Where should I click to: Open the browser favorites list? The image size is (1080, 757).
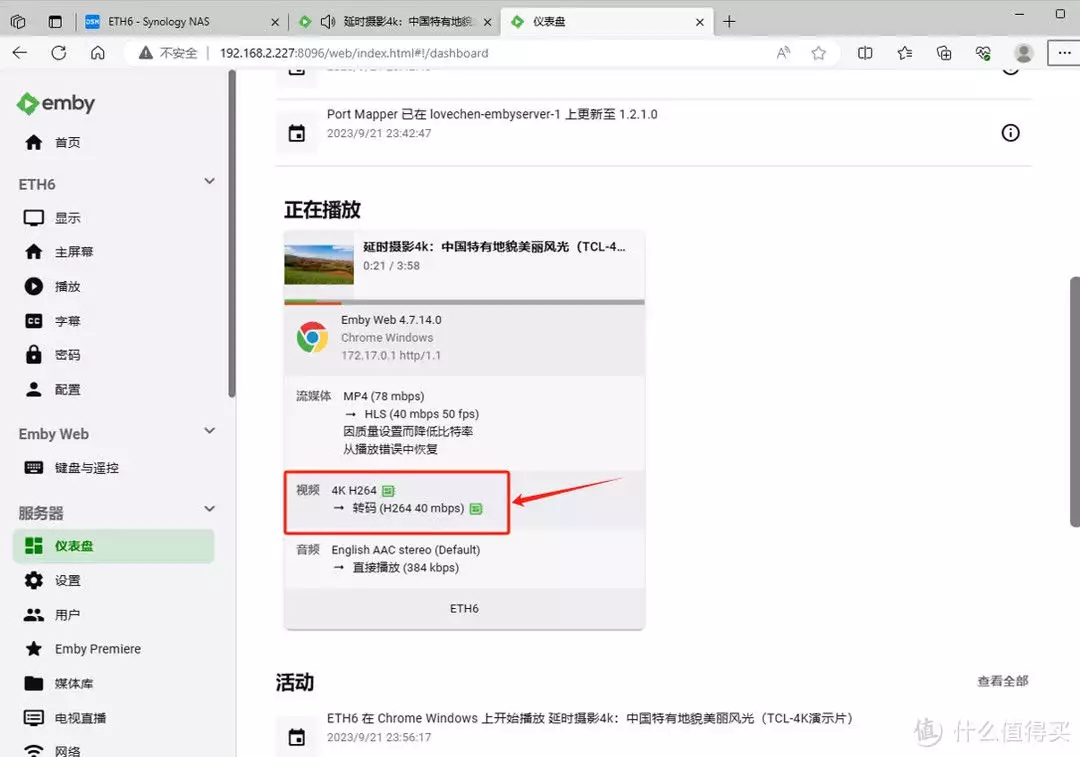(904, 53)
